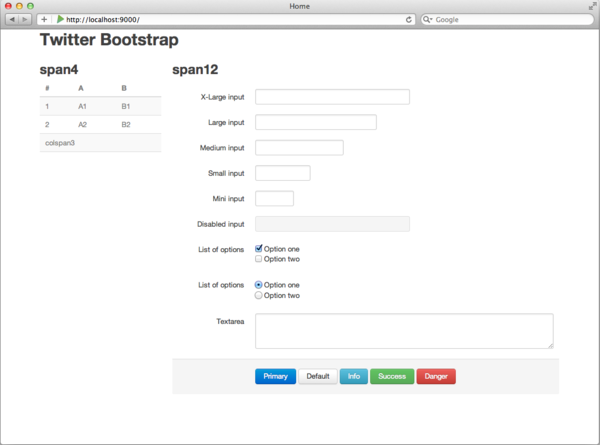This screenshot has height=445, width=600.
Task: Click table cell A1
Action: (x=82, y=106)
